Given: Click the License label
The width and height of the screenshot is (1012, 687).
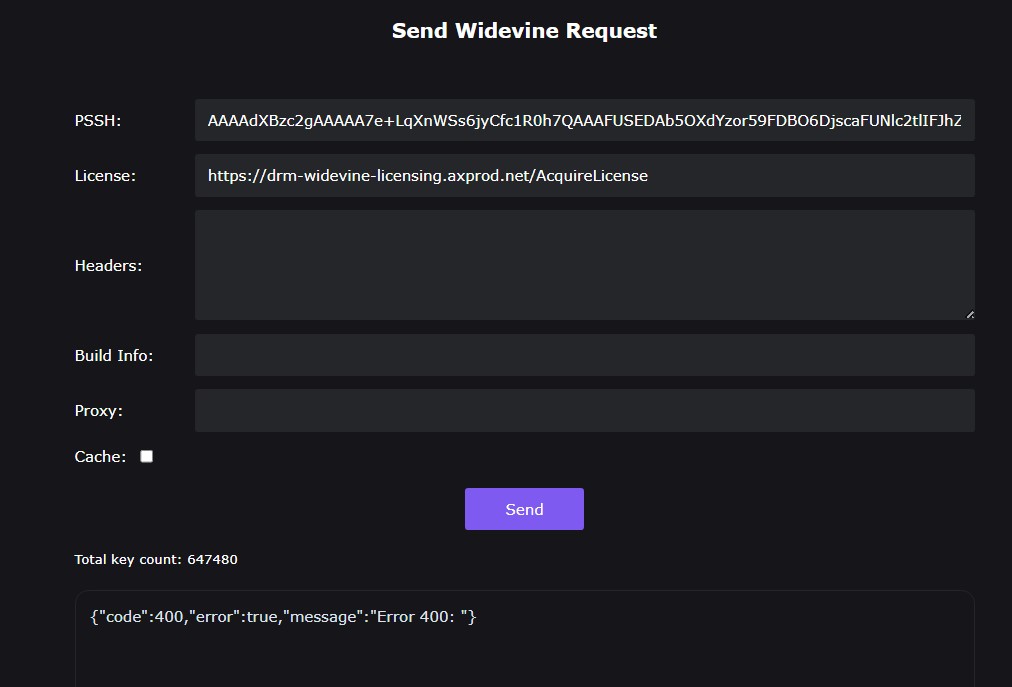Looking at the screenshot, I should tap(105, 176).
